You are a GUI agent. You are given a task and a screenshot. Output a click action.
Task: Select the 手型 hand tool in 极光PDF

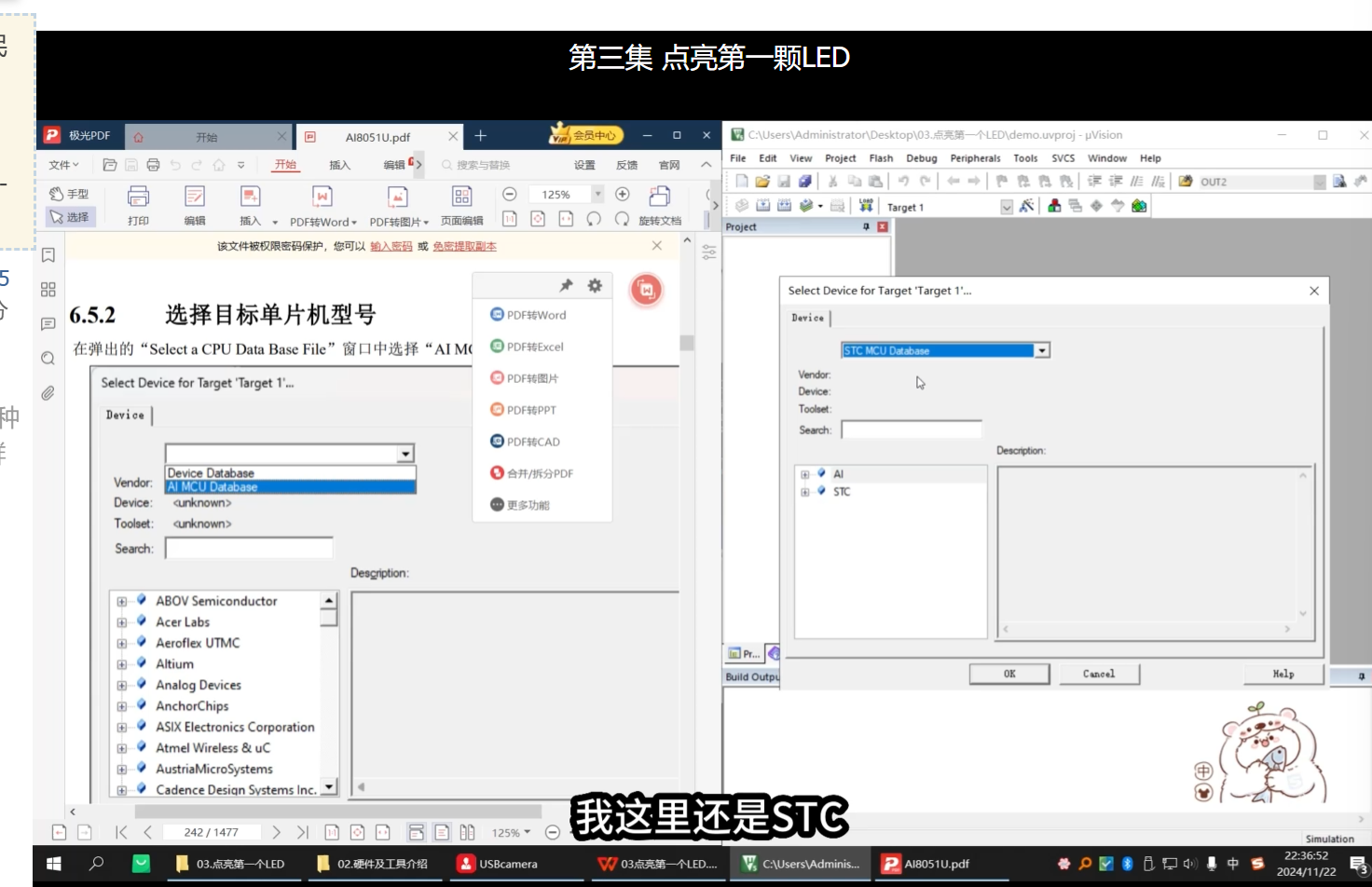click(70, 193)
